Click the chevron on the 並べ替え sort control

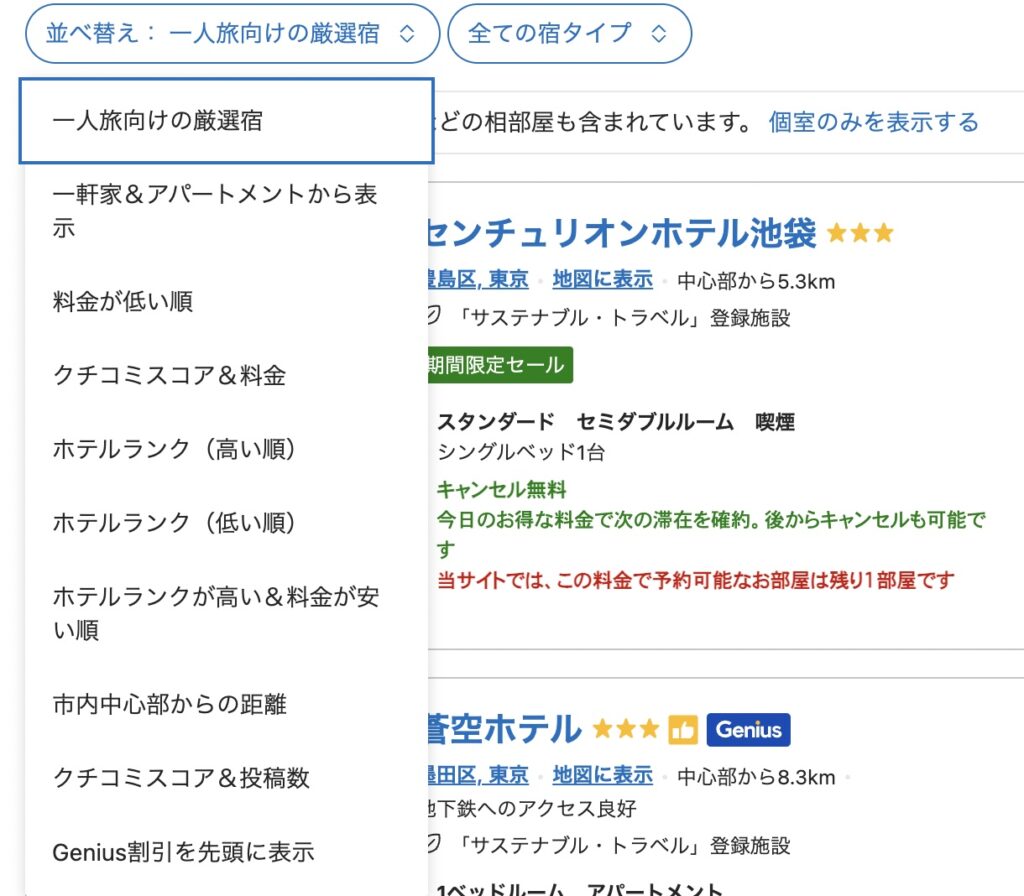pyautogui.click(x=409, y=32)
